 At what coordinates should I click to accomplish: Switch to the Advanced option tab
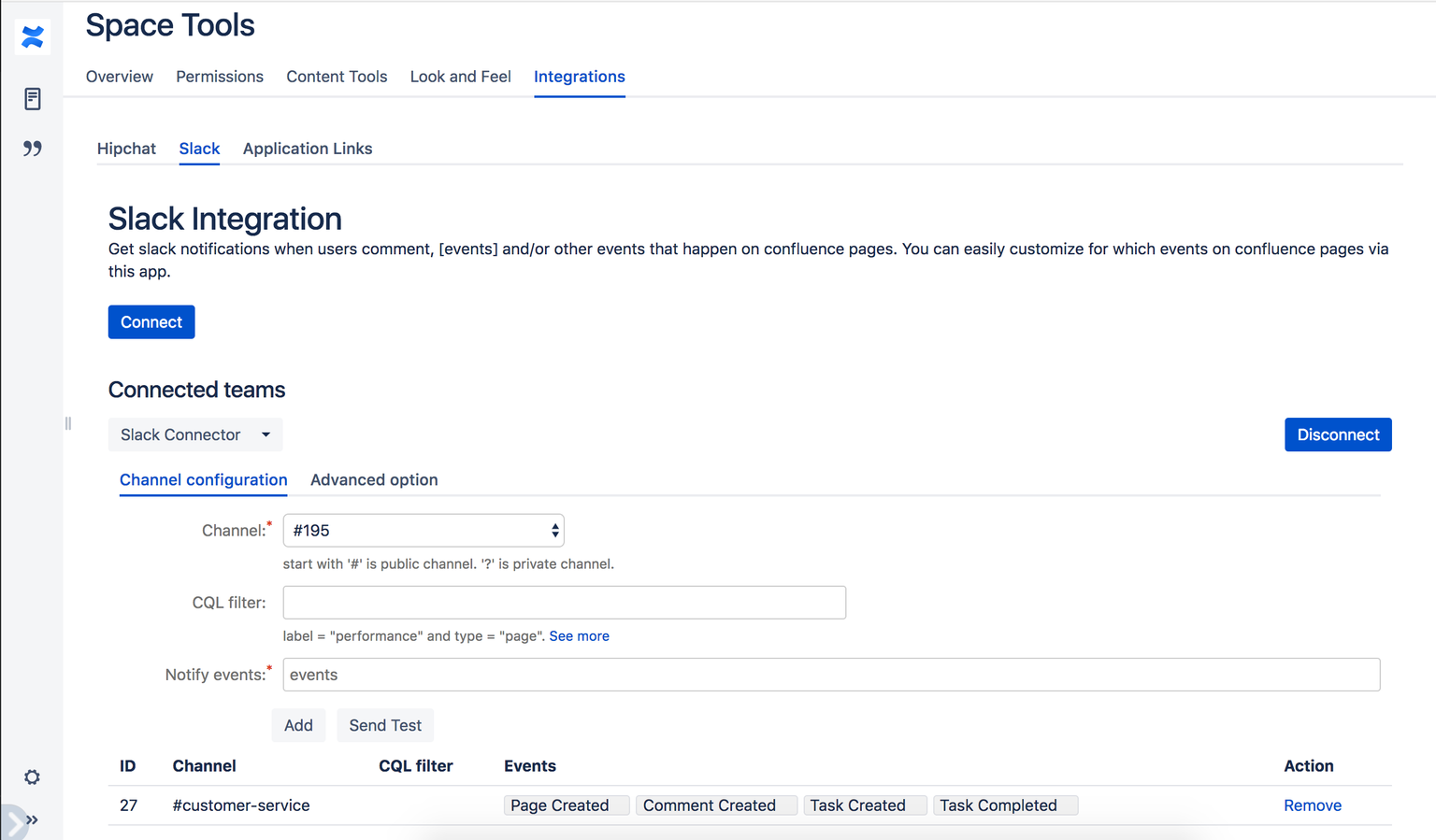374,479
